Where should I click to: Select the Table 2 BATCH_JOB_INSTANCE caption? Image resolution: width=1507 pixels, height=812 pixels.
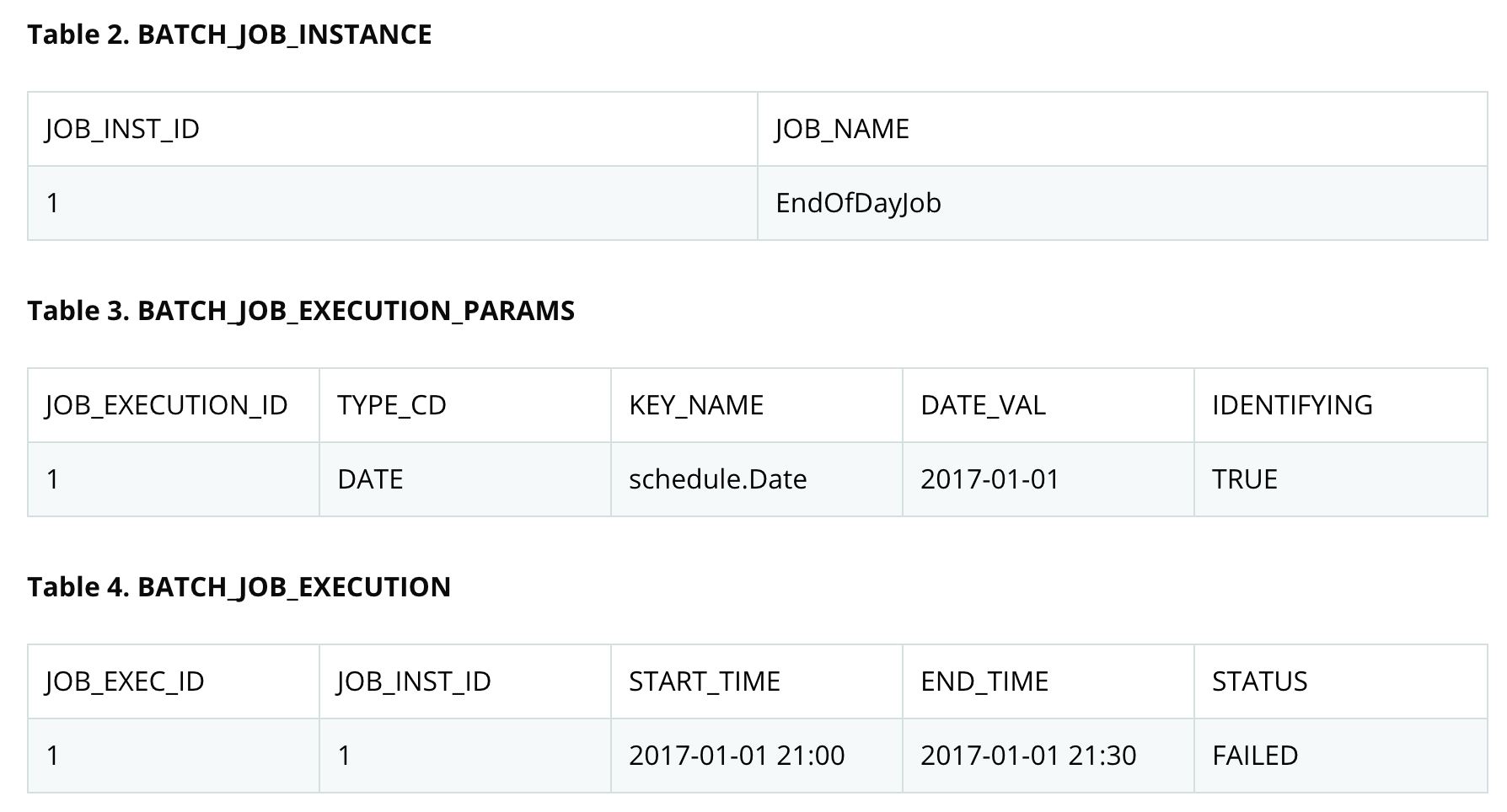[229, 35]
